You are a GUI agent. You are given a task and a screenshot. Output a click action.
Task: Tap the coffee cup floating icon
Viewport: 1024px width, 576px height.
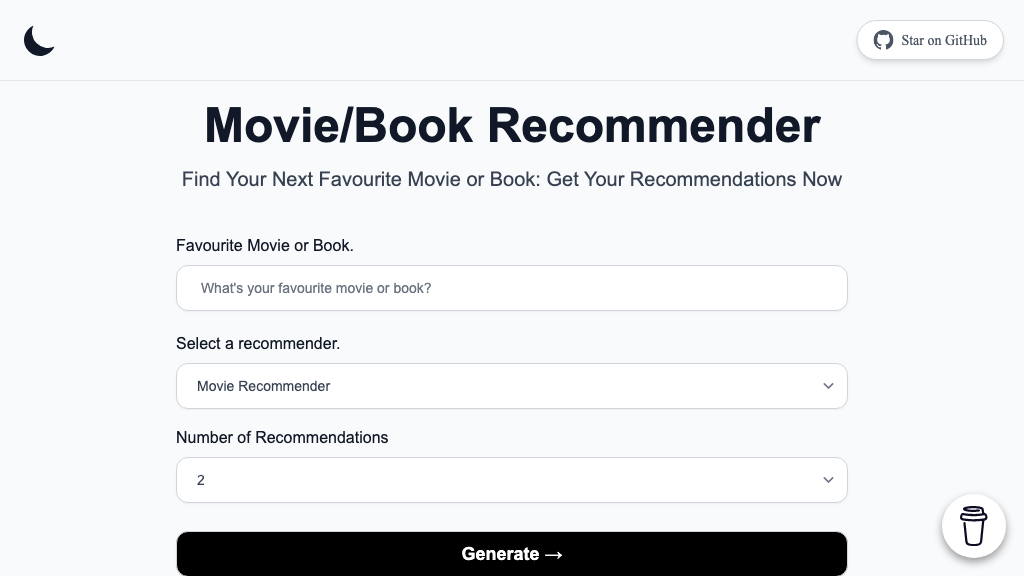pyautogui.click(x=973, y=525)
